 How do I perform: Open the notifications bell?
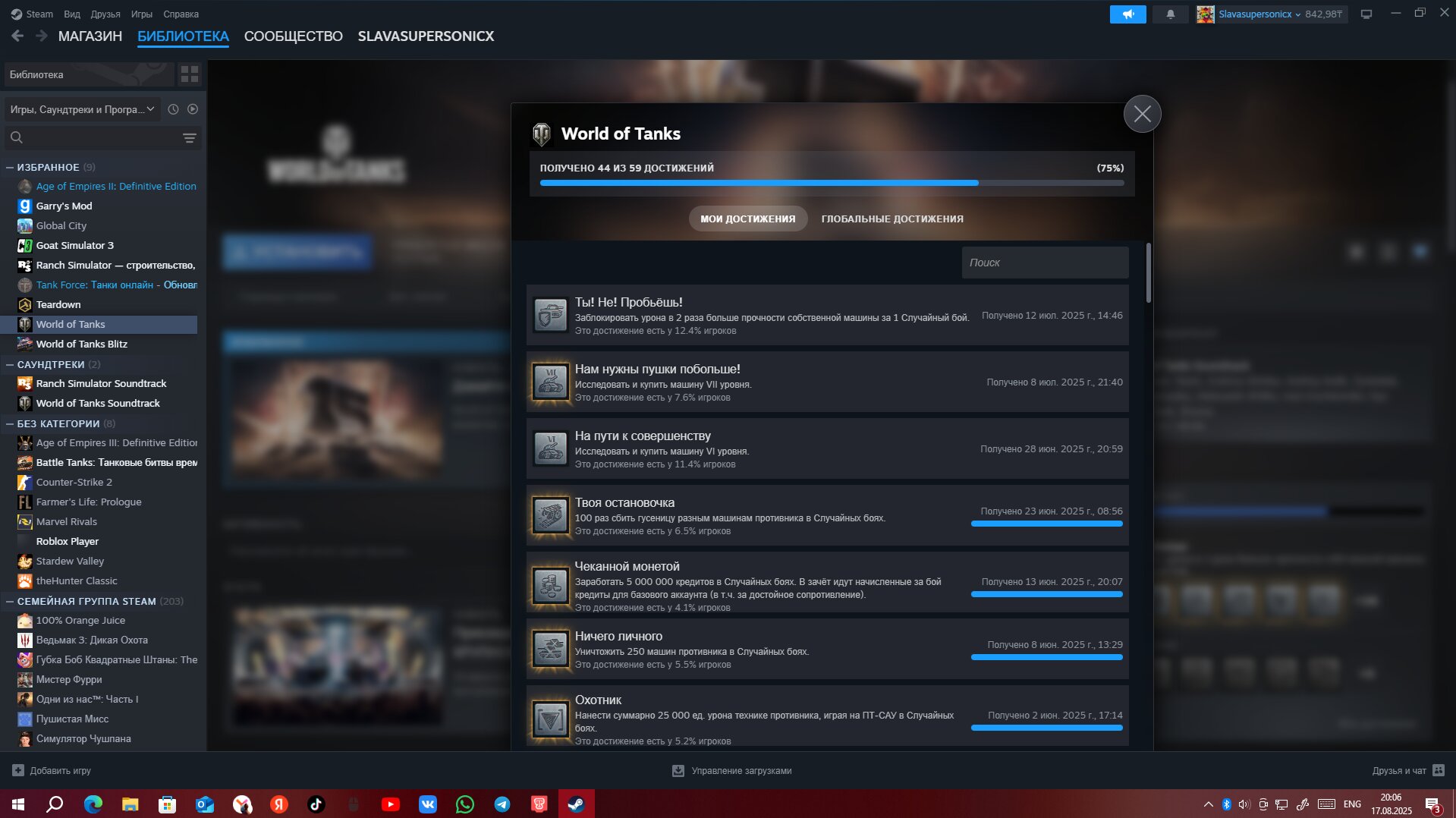(1170, 14)
